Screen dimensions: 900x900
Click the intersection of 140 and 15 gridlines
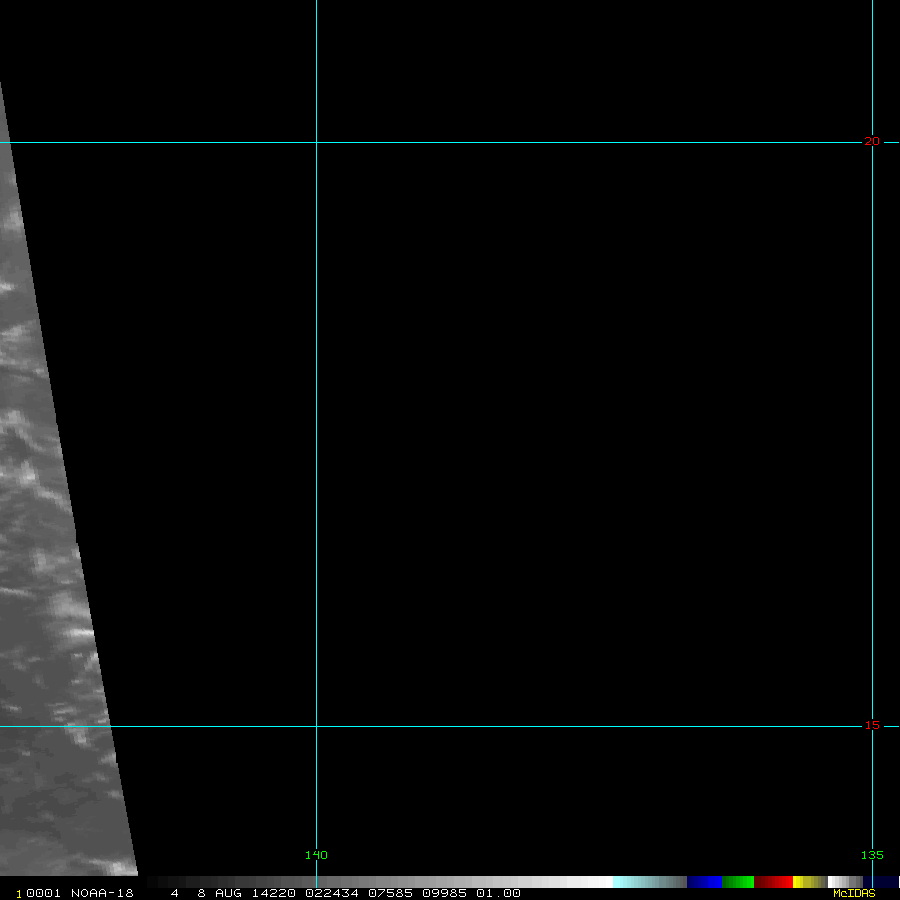click(316, 726)
